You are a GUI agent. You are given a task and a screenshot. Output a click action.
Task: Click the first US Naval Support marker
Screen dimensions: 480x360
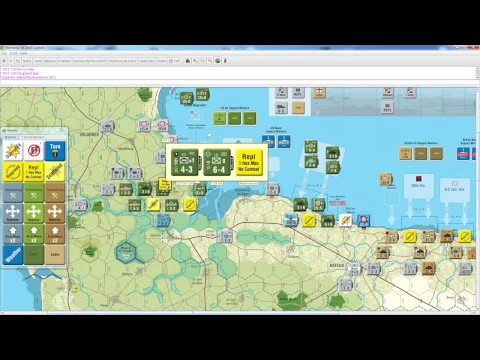(x=268, y=141)
